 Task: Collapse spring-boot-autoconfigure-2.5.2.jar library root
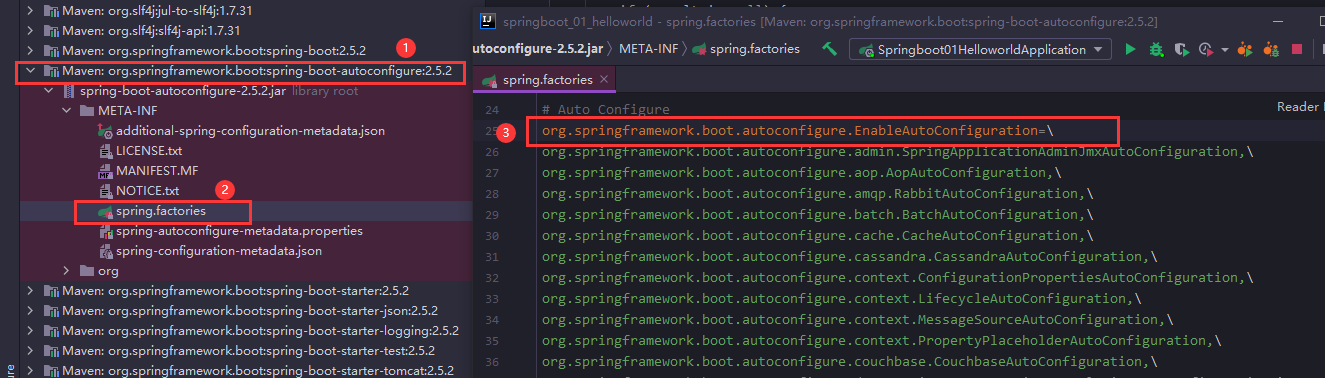coord(49,91)
